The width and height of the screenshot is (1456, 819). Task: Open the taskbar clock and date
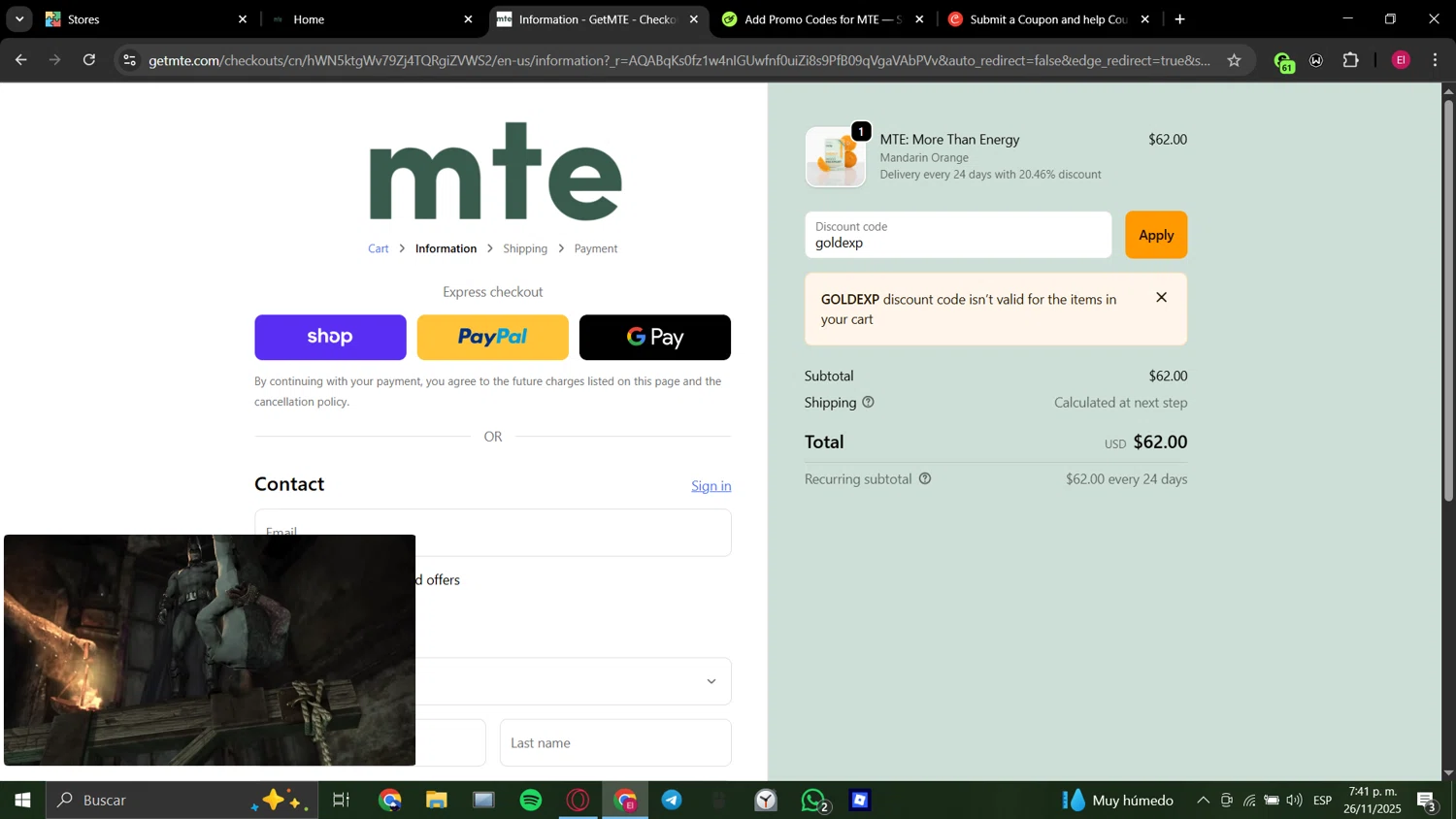tap(1373, 800)
